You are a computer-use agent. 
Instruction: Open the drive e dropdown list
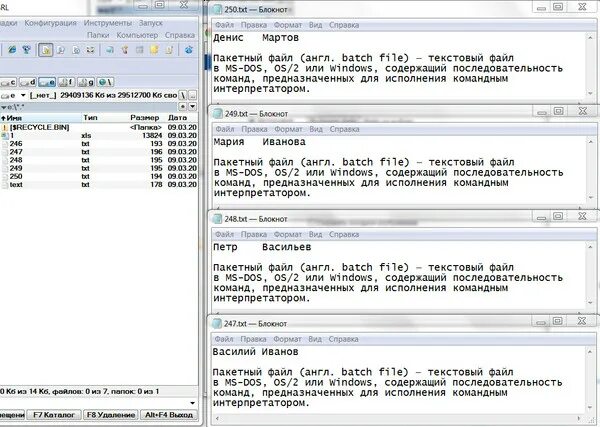pyautogui.click(x=23, y=95)
